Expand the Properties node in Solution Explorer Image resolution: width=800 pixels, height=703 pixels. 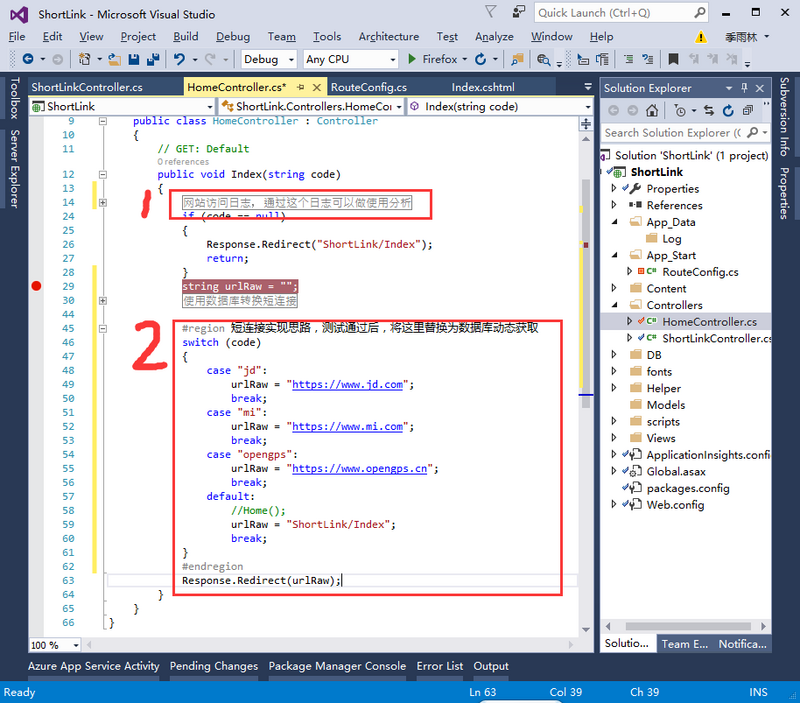tap(614, 188)
